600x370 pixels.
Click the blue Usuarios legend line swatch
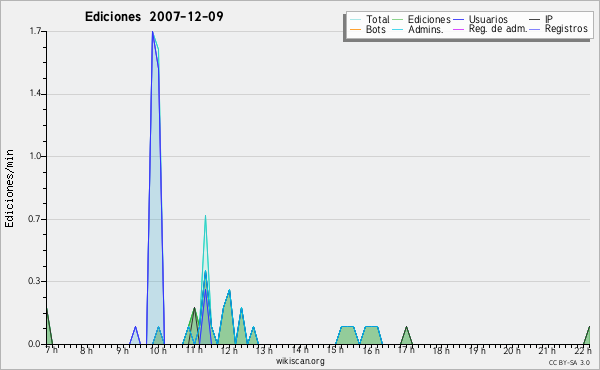(458, 20)
